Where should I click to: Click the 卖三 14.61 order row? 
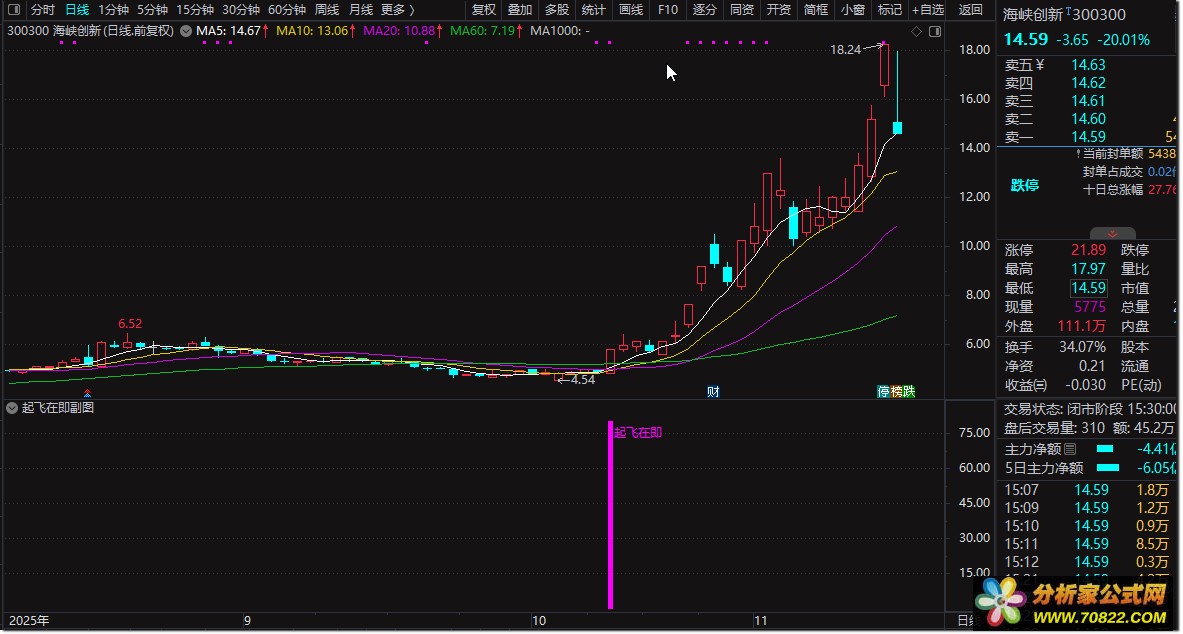point(1089,101)
